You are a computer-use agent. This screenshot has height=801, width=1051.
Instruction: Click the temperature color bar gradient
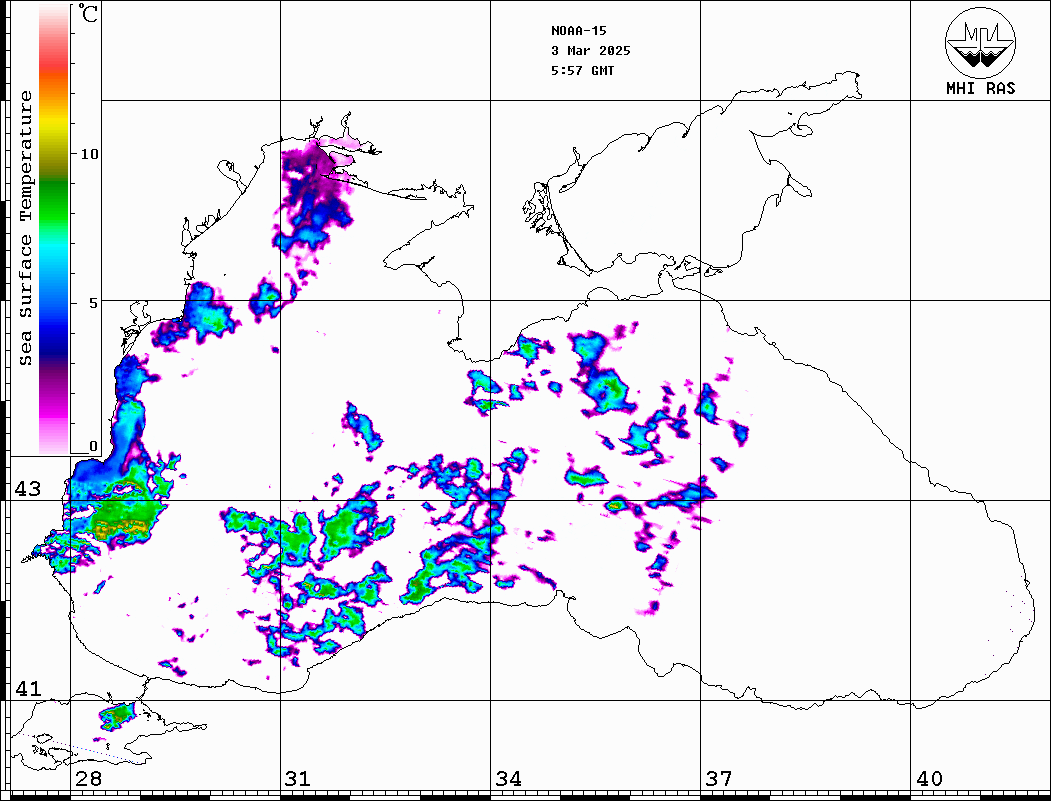[54, 229]
